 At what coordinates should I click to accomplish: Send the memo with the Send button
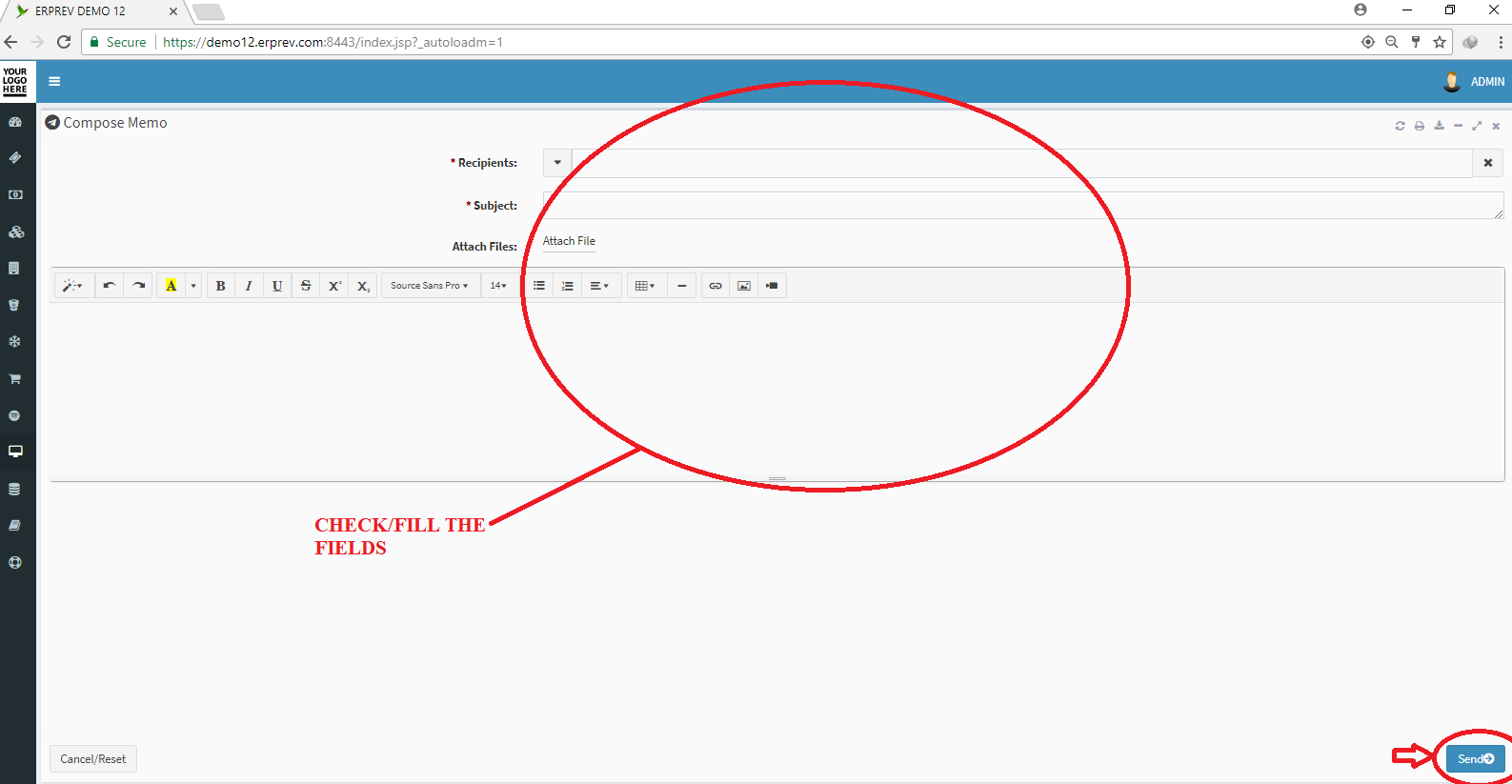pyautogui.click(x=1476, y=759)
